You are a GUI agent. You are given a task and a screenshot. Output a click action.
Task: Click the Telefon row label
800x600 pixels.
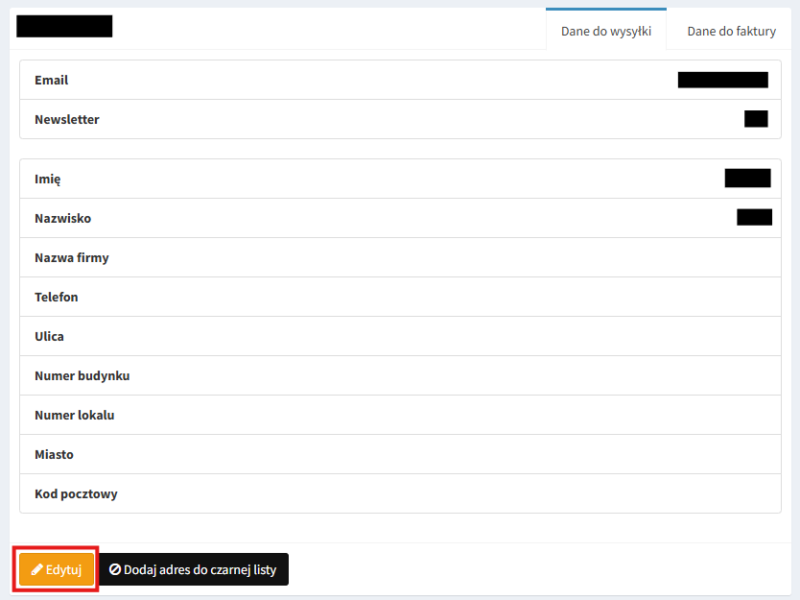coord(56,297)
